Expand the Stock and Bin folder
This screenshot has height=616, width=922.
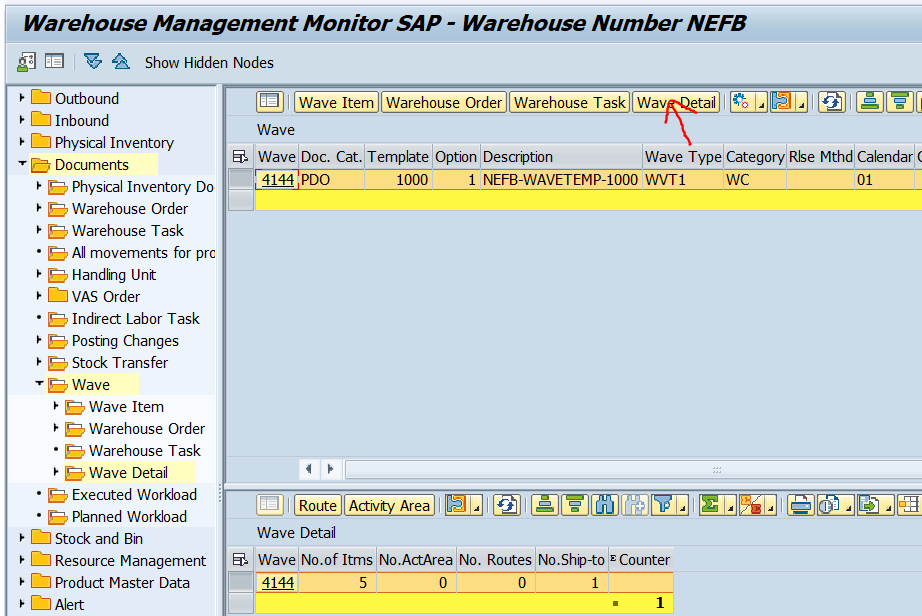tap(22, 537)
